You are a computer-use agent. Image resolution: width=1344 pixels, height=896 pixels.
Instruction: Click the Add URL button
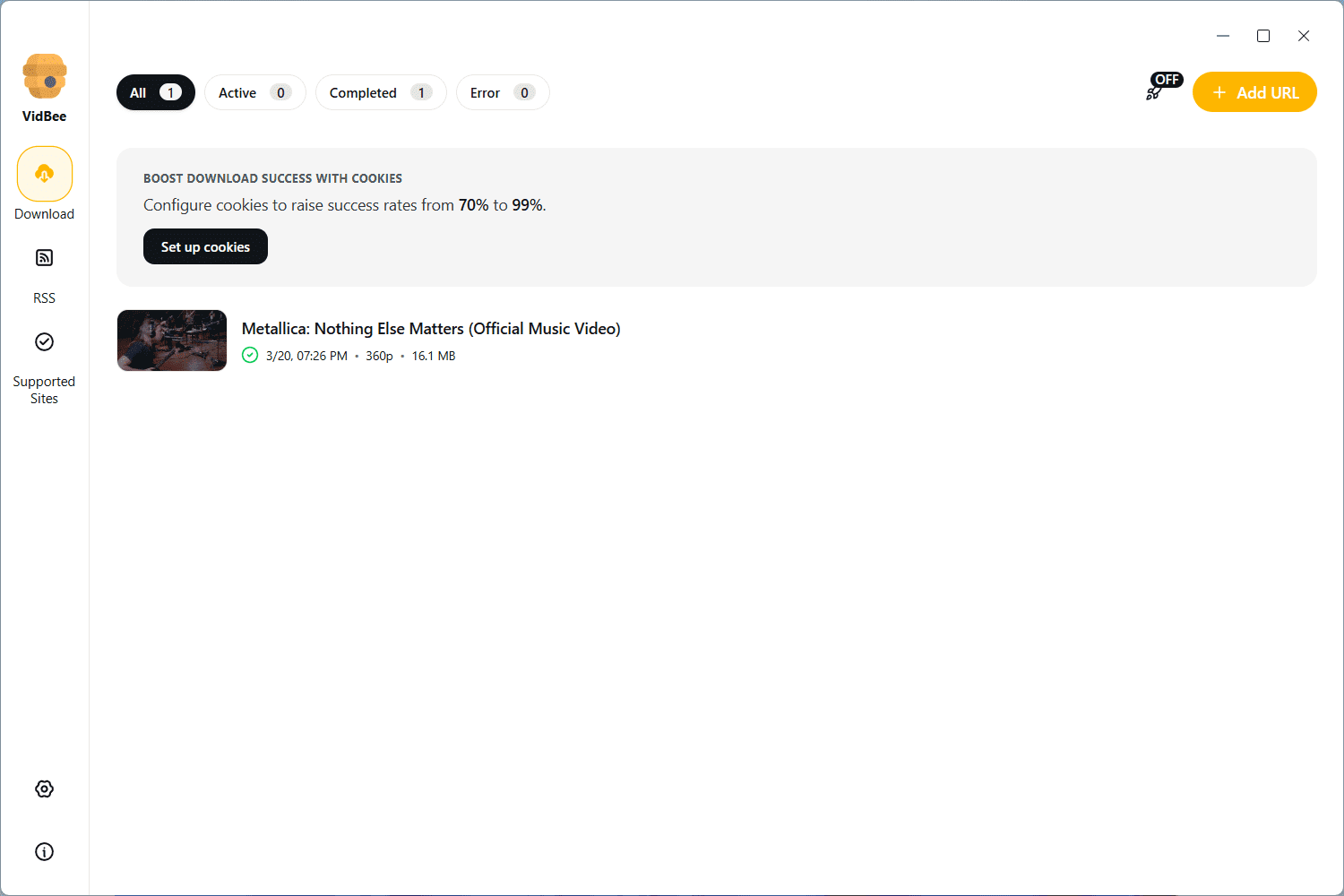click(x=1254, y=92)
